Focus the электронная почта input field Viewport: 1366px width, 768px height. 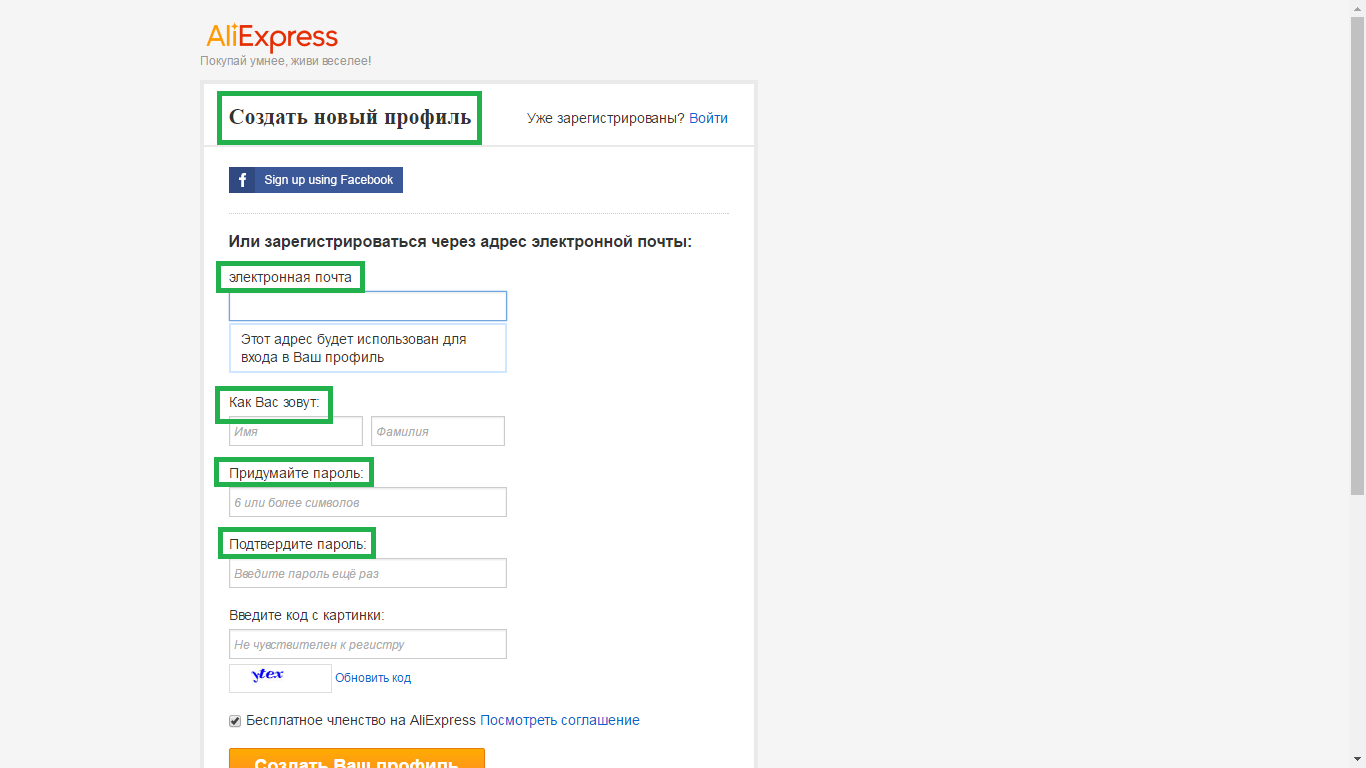click(367, 306)
